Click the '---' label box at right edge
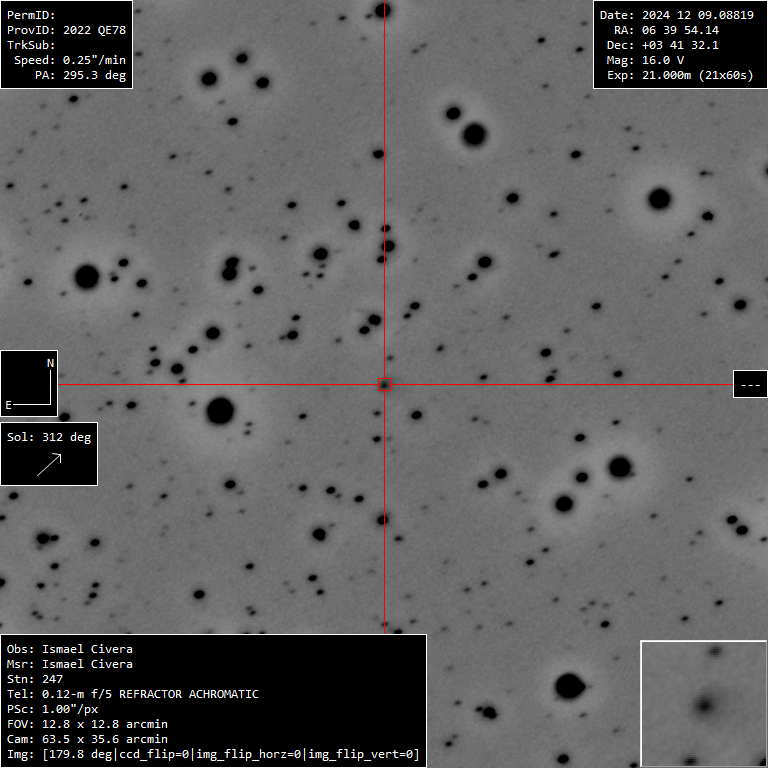 click(750, 384)
